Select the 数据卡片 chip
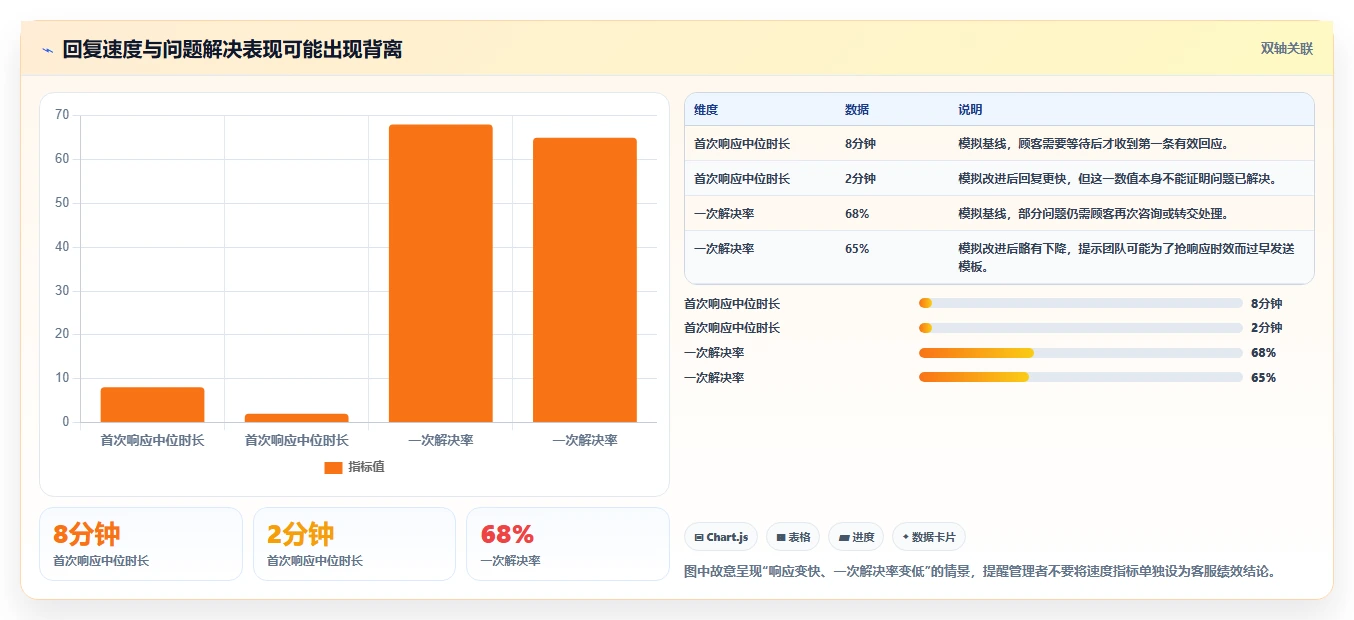 pos(928,537)
